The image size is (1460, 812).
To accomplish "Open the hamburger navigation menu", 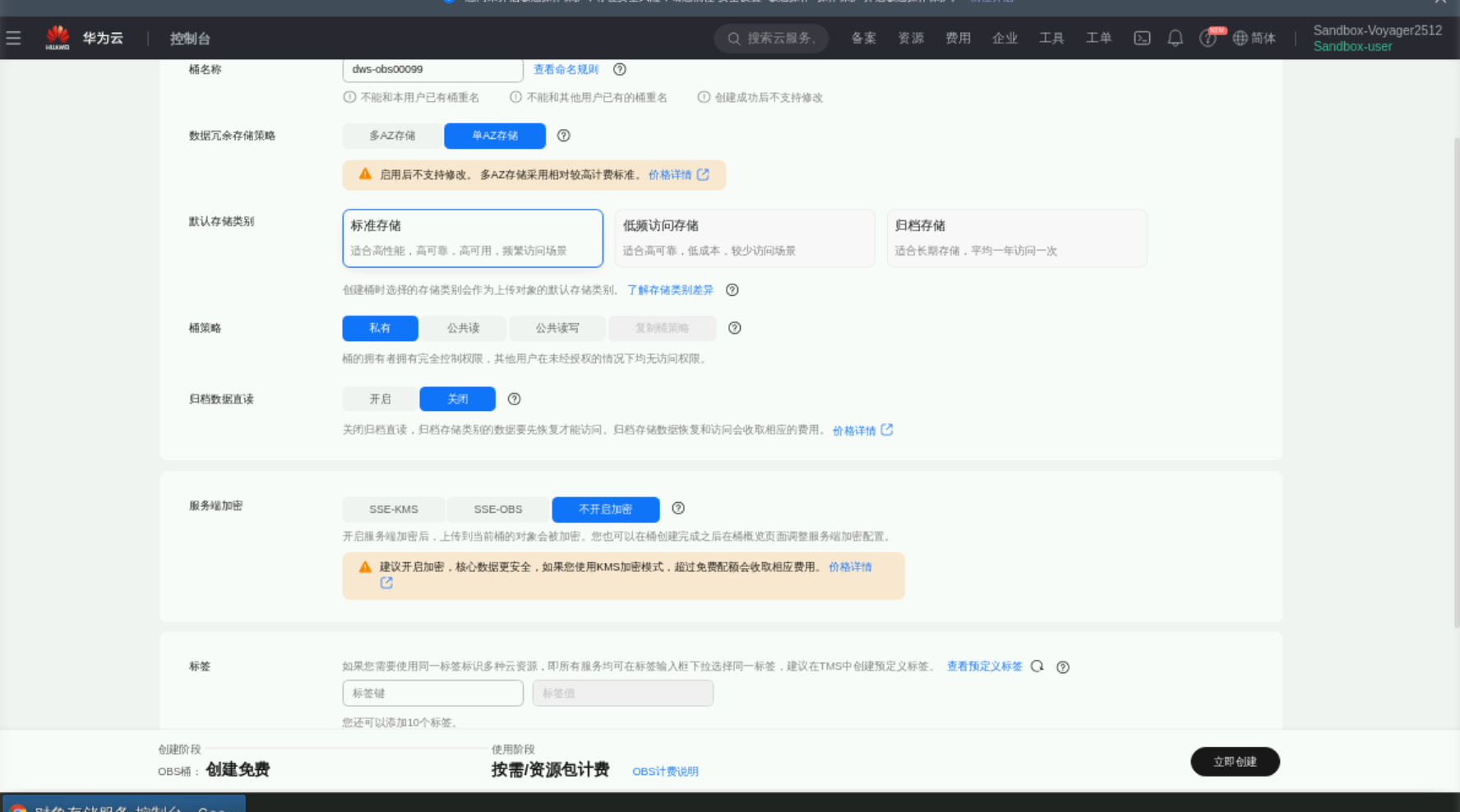I will [x=13, y=38].
